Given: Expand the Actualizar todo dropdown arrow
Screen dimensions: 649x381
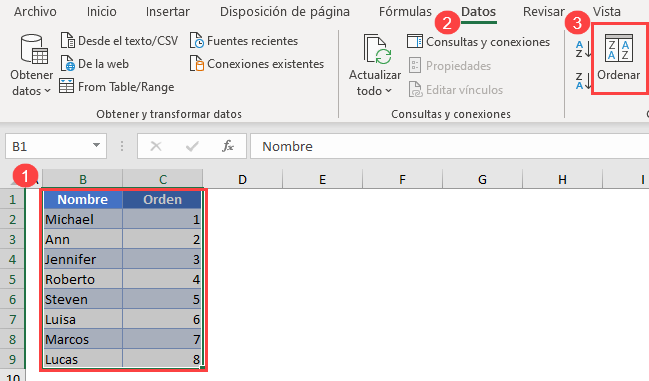Looking at the screenshot, I should pos(388,91).
